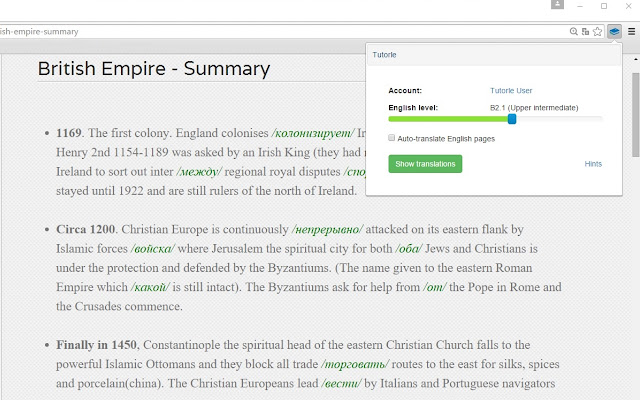The image size is (640, 400).
Task: Click the translation /торговать/
Action: (355, 364)
